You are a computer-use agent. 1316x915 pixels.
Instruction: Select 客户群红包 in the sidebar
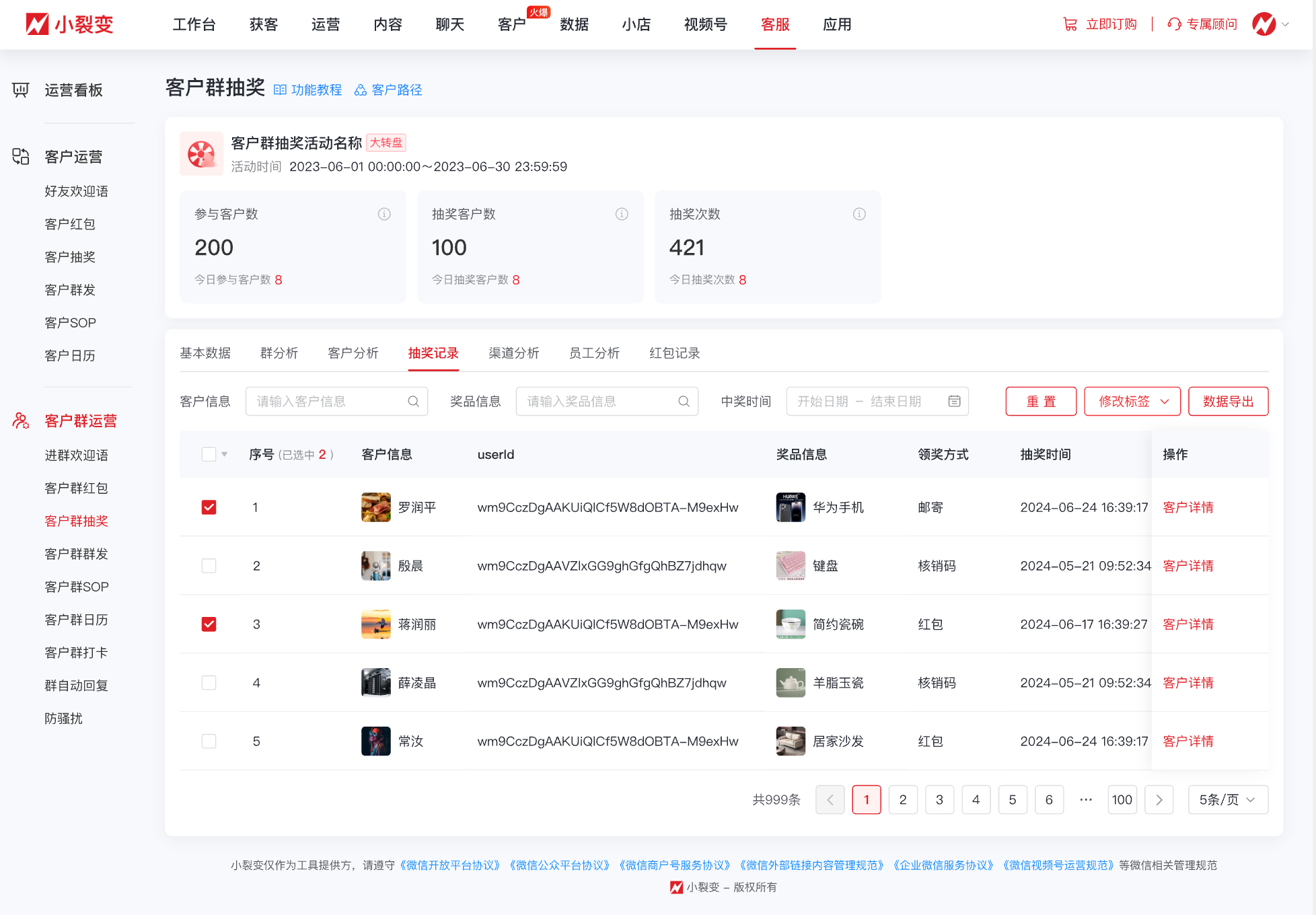click(x=76, y=488)
